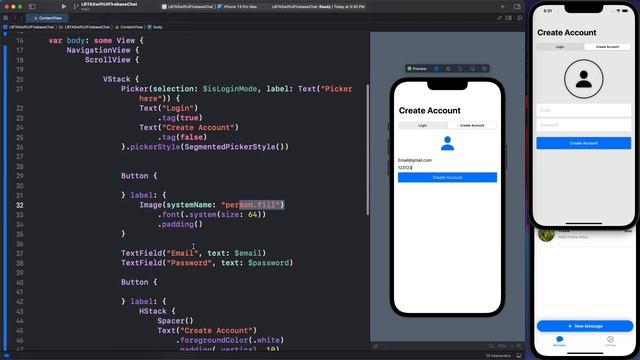Select Create Account segment in canvas preview
The height and width of the screenshot is (360, 640).
click(x=472, y=125)
